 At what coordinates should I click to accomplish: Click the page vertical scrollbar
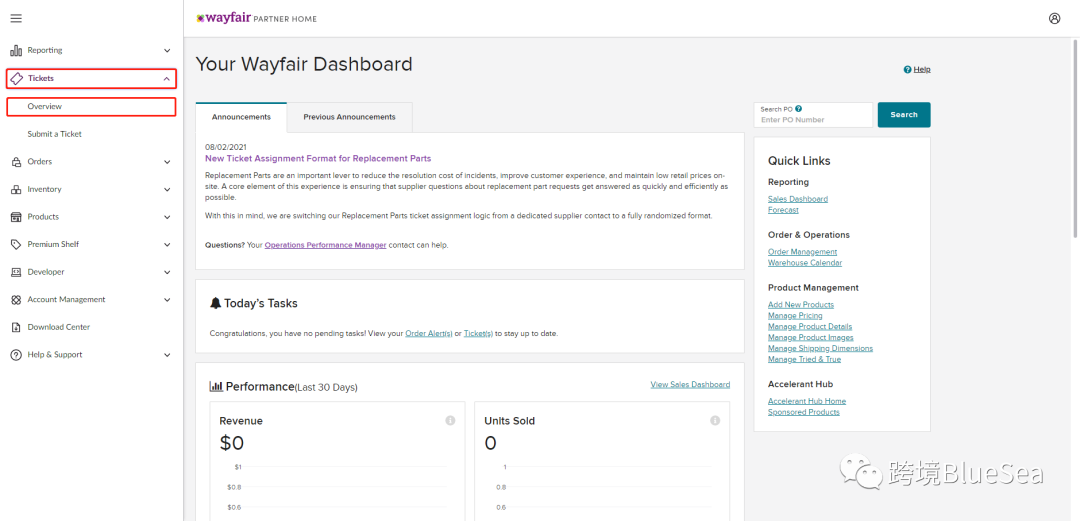1075,138
